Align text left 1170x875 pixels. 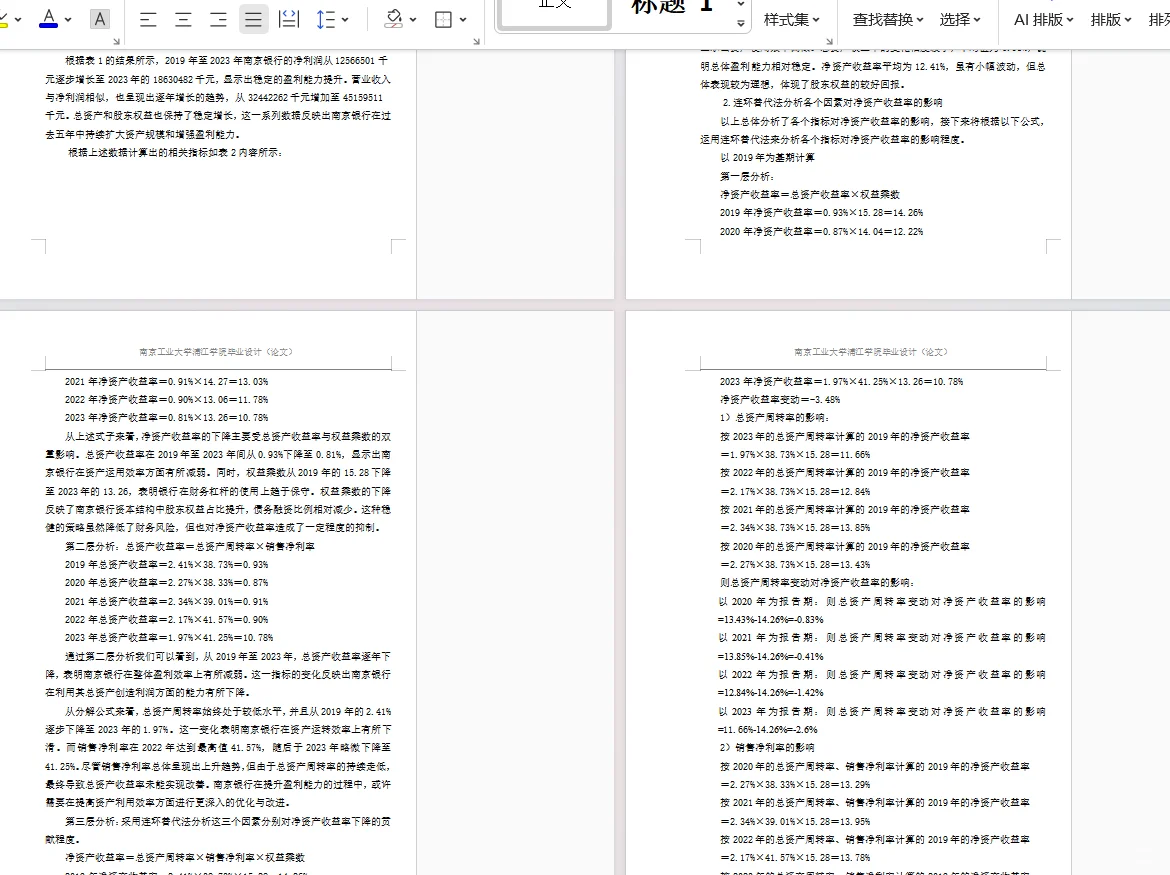(148, 19)
